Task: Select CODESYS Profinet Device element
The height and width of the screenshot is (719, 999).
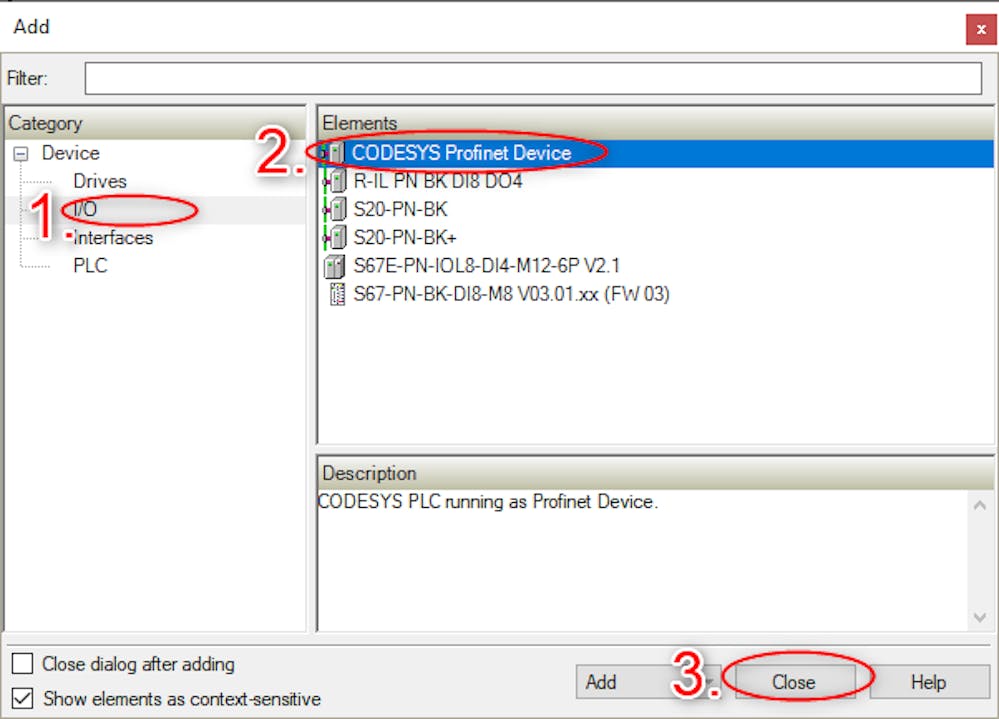Action: coord(656,153)
